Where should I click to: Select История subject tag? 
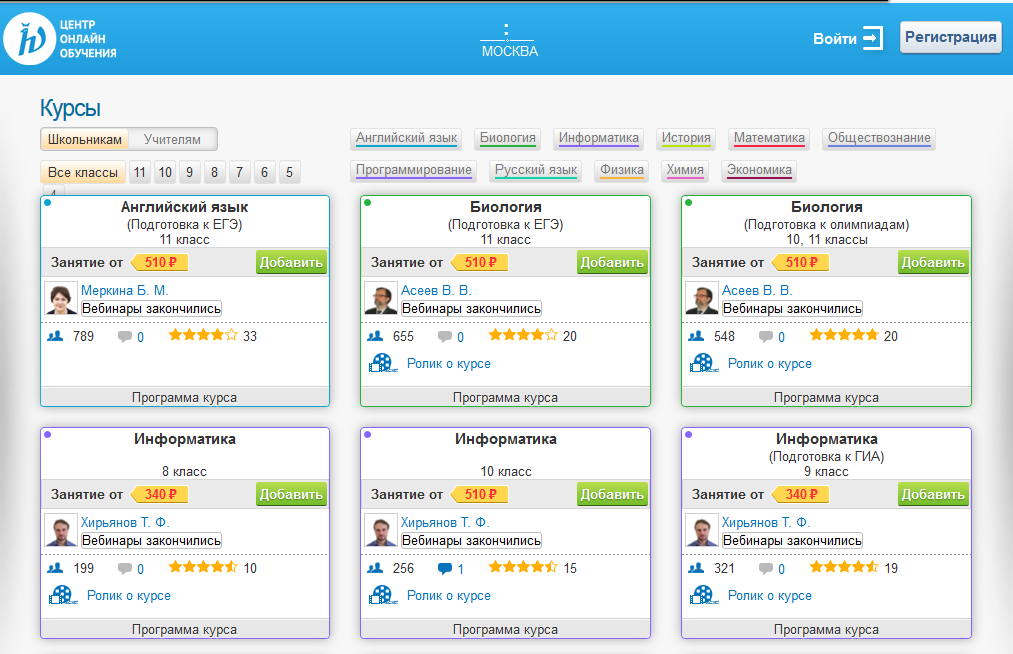coord(686,138)
